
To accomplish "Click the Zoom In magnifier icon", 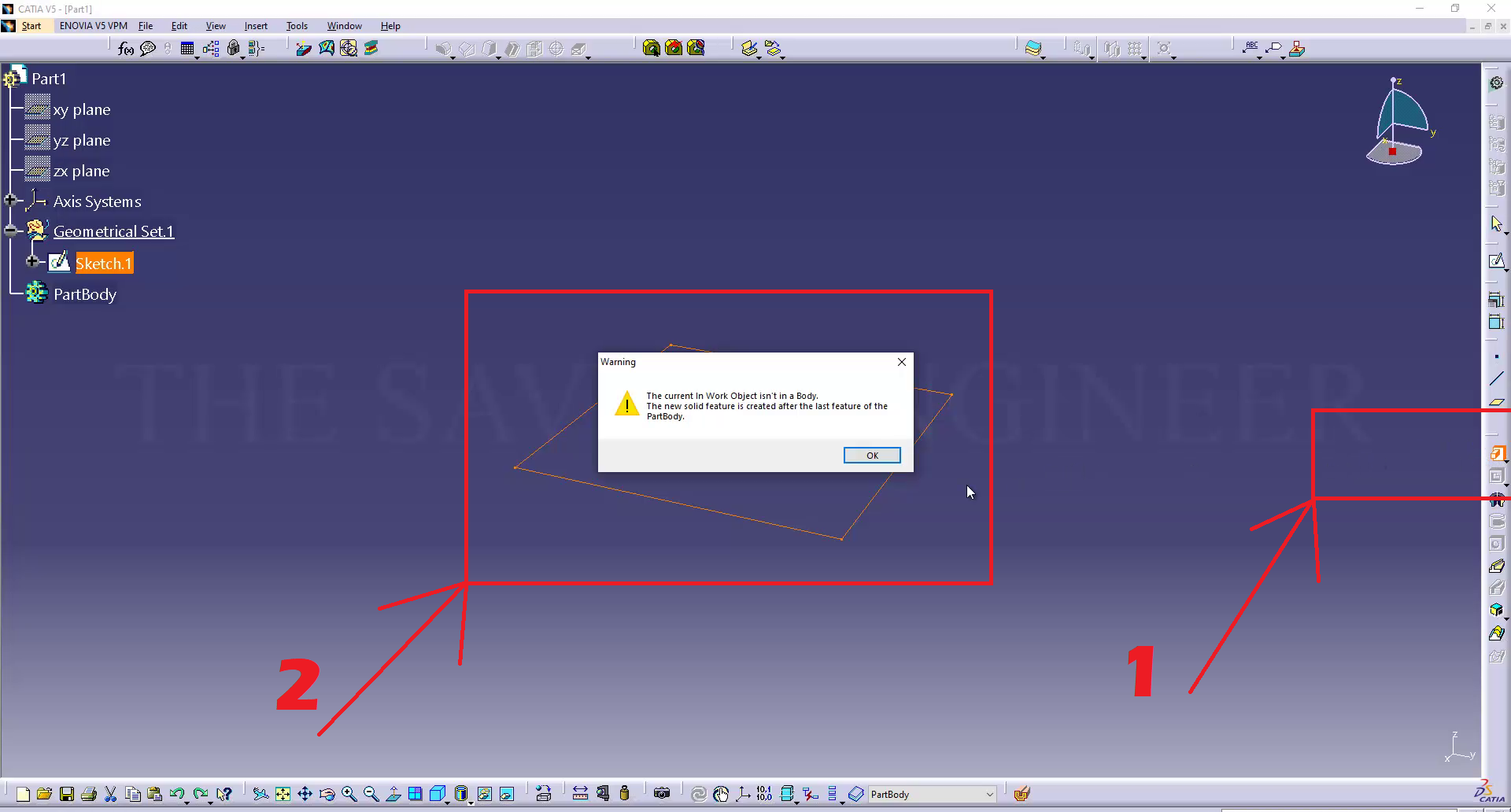I will [349, 794].
